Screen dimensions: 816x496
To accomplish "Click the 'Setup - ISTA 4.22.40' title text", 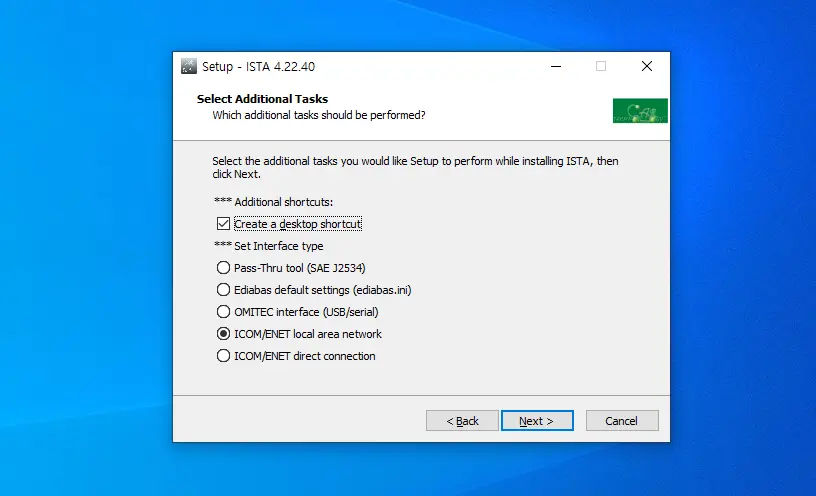I will pos(258,67).
